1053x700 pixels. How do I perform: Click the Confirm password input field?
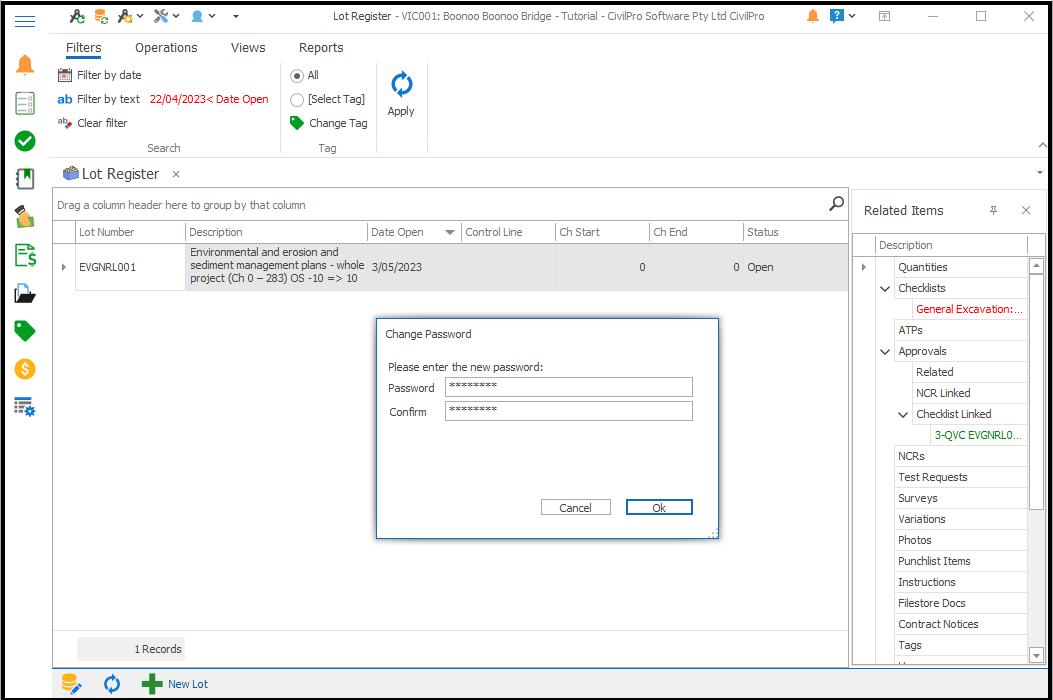568,411
